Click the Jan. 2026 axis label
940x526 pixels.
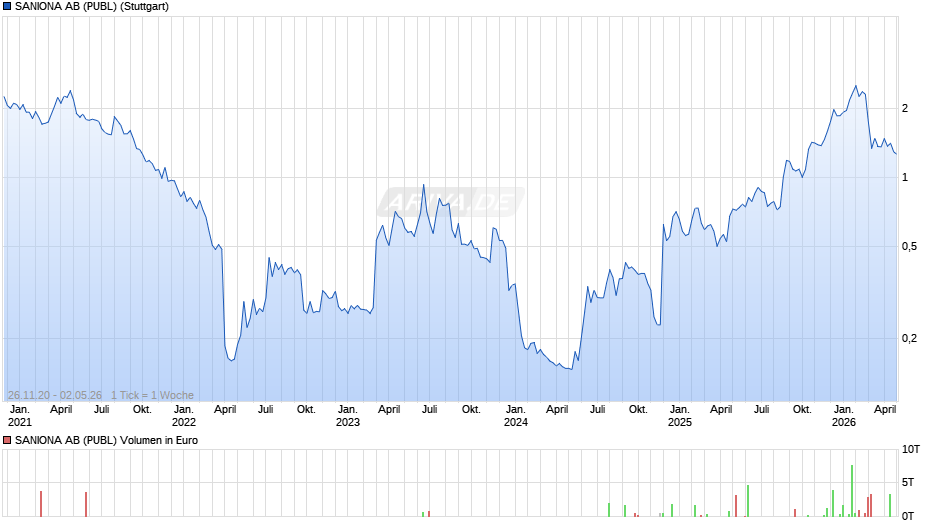[x=843, y=416]
